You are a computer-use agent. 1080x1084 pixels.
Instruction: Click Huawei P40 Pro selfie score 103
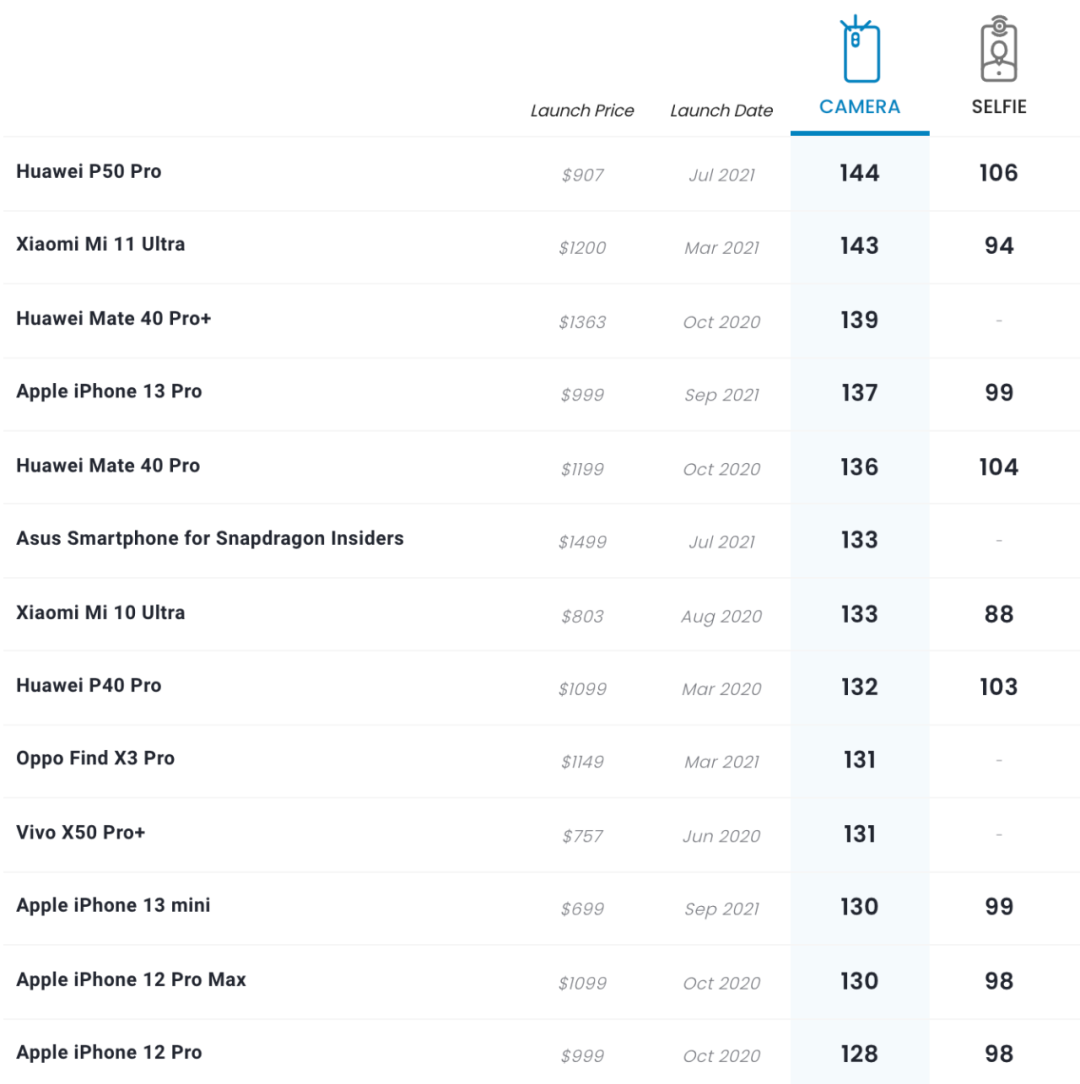pyautogui.click(x=998, y=687)
